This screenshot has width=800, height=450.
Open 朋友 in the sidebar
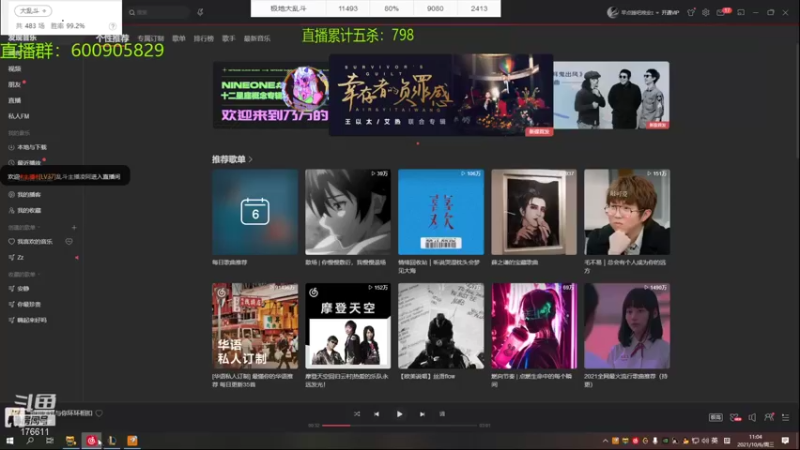tap(14, 85)
